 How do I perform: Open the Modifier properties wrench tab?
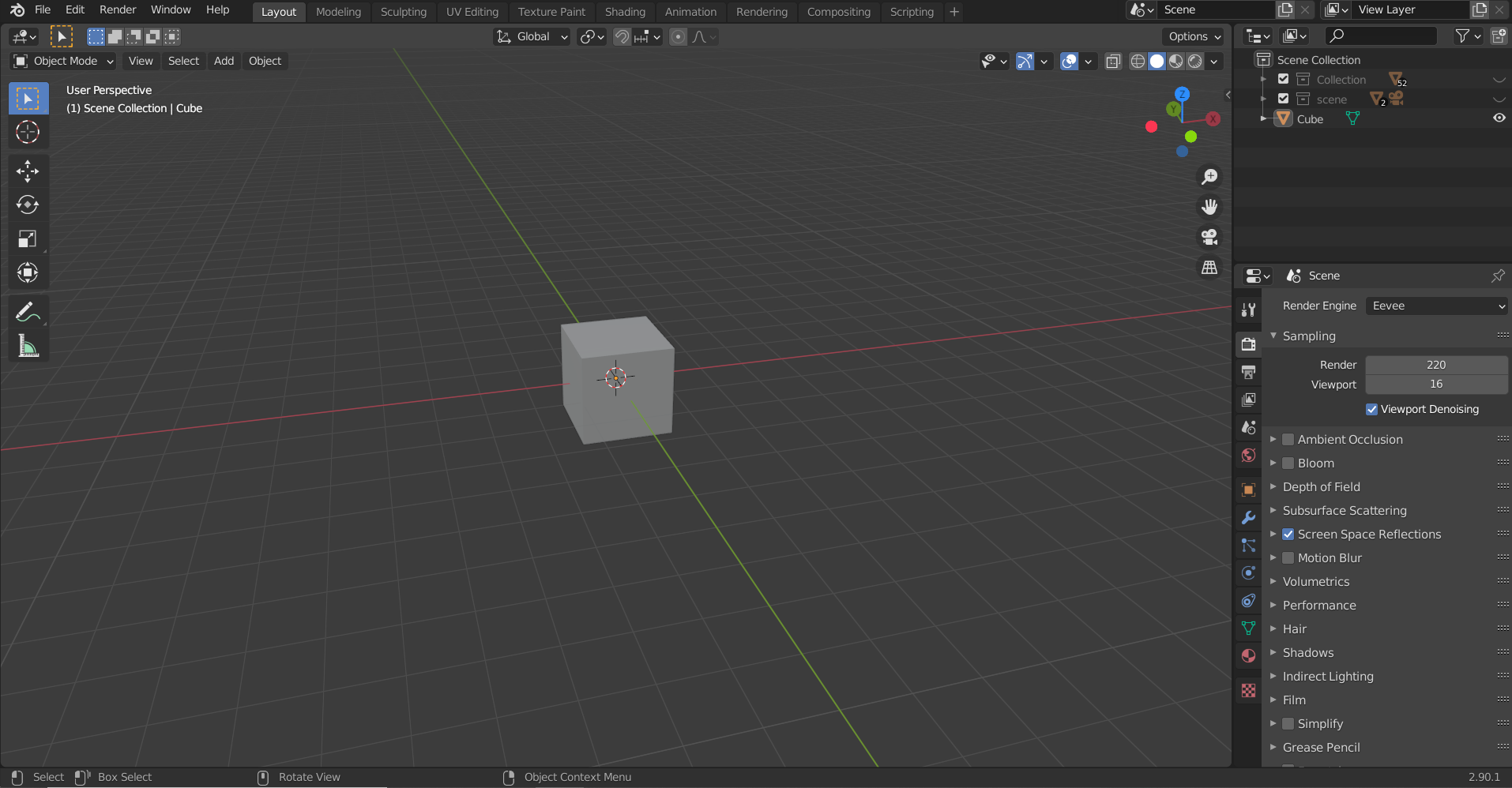coord(1248,517)
